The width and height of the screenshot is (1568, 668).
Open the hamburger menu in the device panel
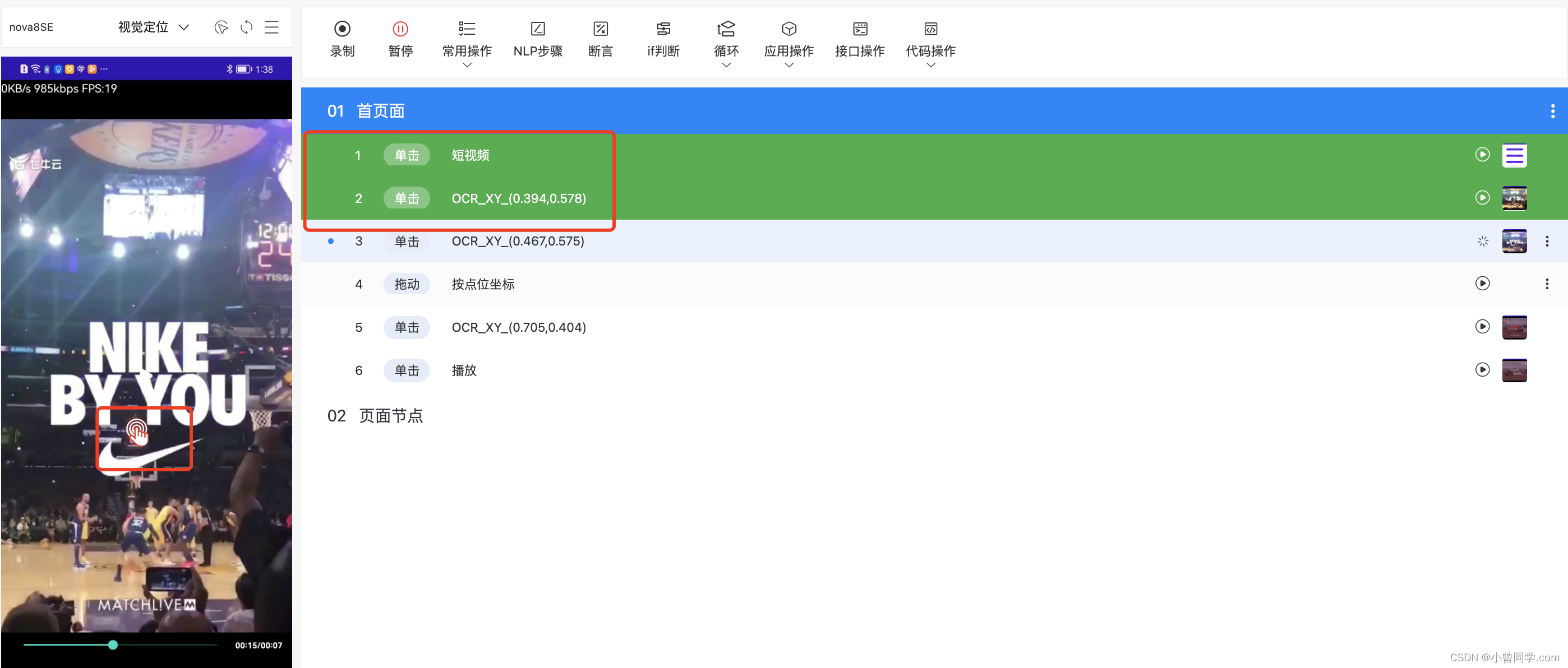271,27
